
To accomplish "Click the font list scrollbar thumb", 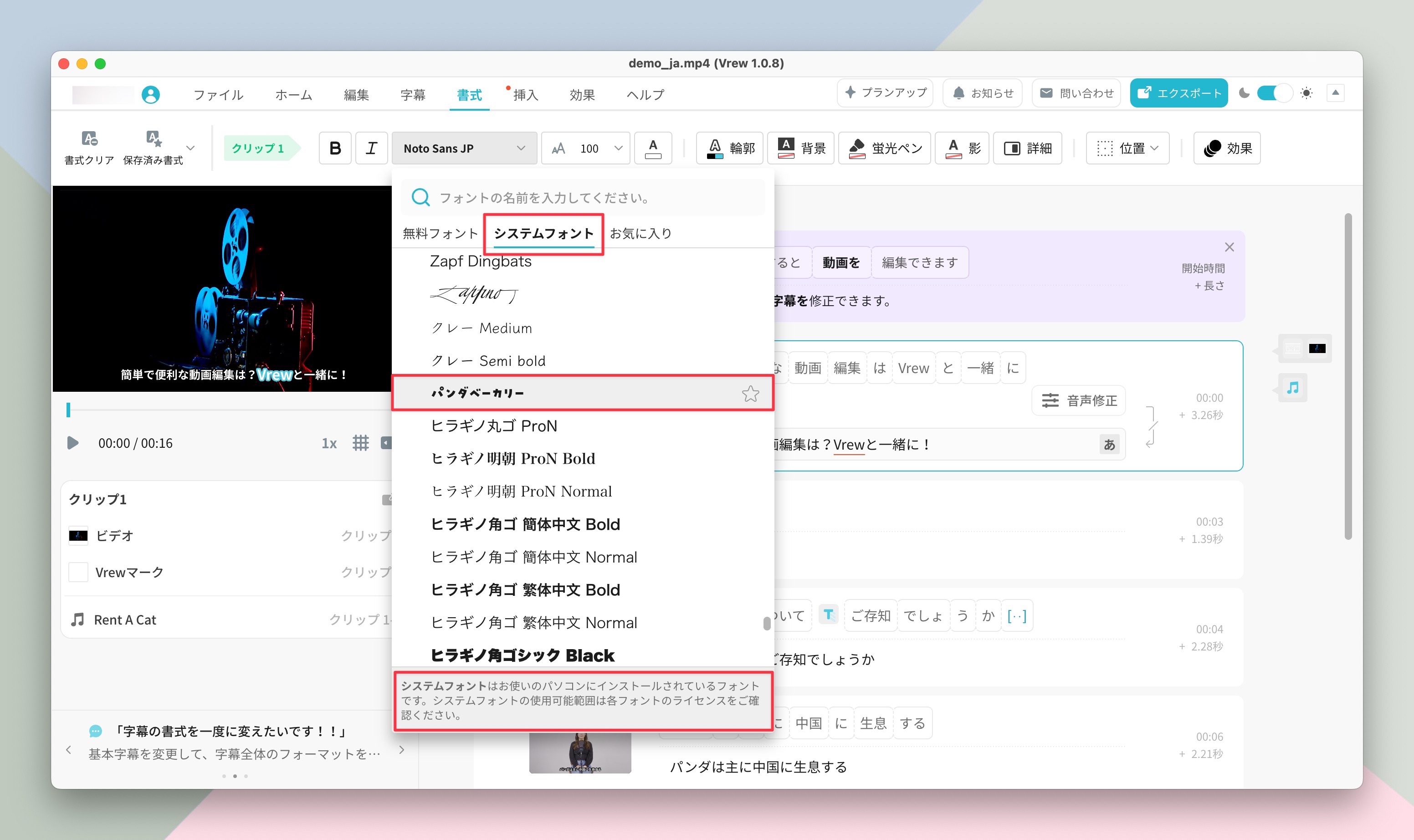I will point(766,623).
